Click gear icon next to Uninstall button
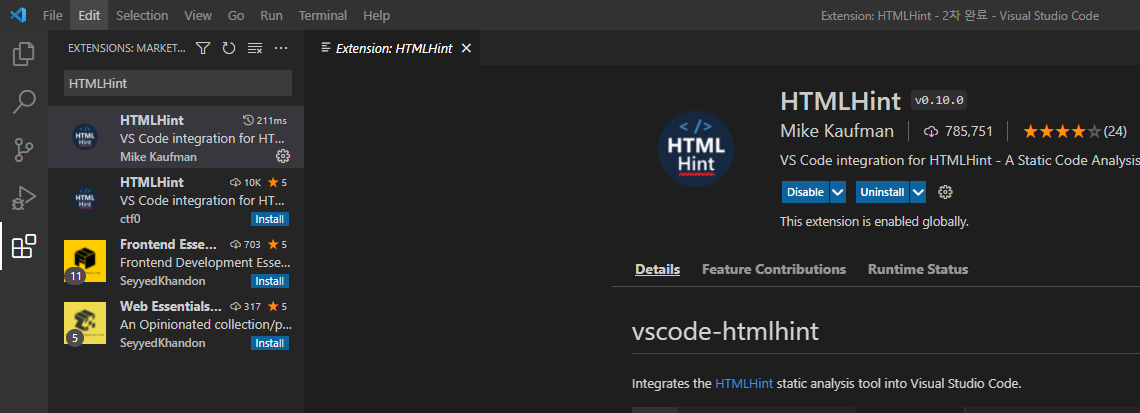Viewport: 1140px width, 413px height. pyautogui.click(x=945, y=192)
